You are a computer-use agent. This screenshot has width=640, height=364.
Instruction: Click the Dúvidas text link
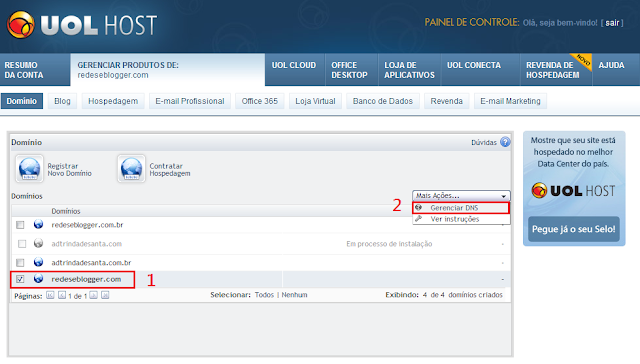pos(484,142)
